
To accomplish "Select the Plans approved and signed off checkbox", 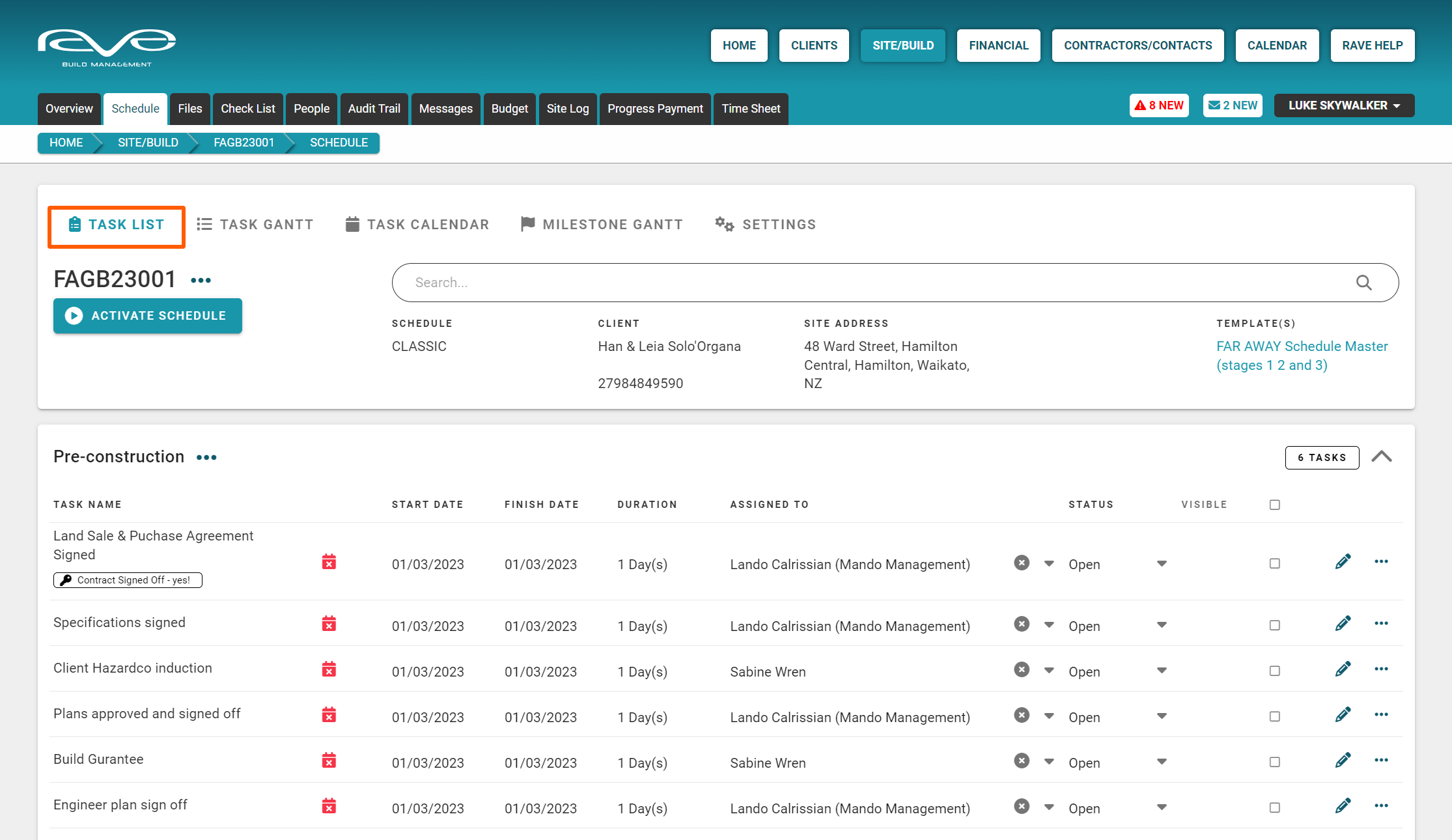I will [1275, 716].
